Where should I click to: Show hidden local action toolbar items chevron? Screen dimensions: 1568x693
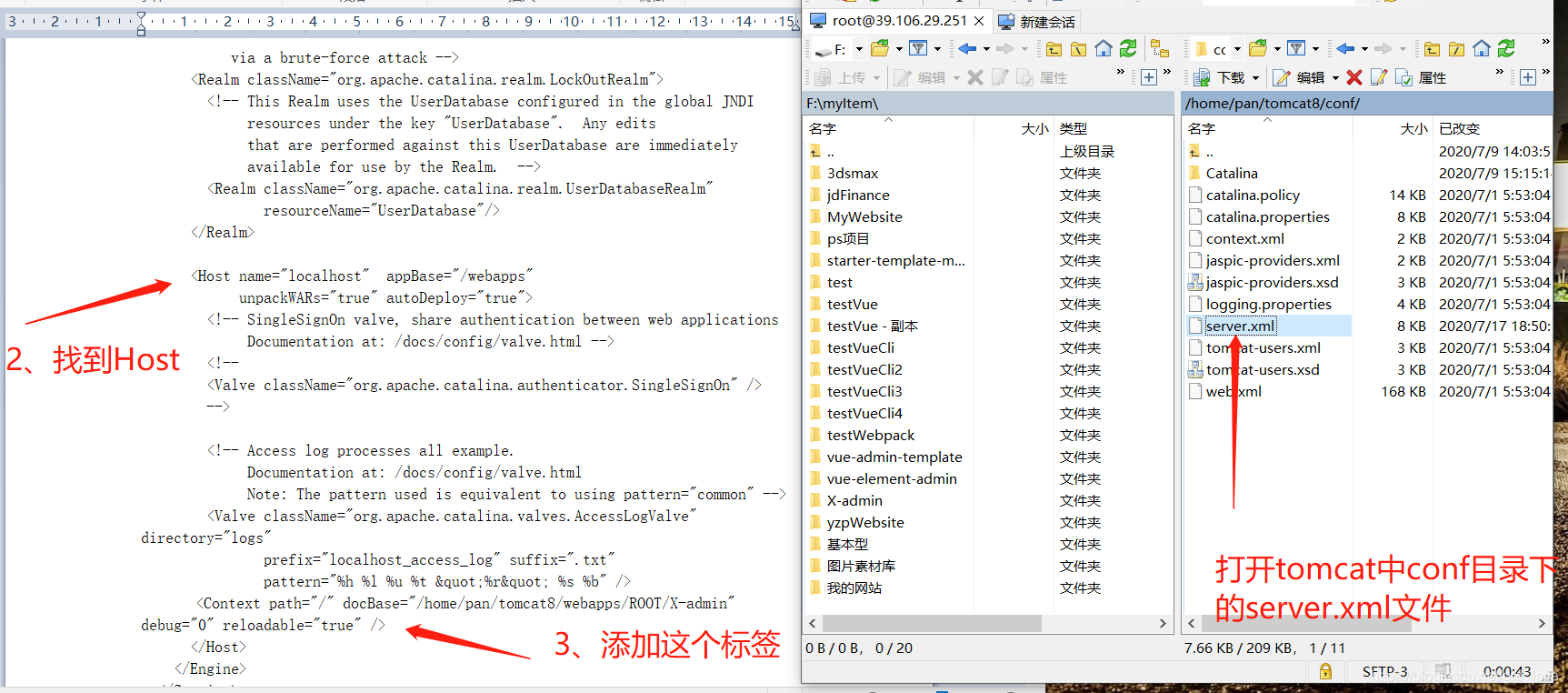pos(1121,72)
